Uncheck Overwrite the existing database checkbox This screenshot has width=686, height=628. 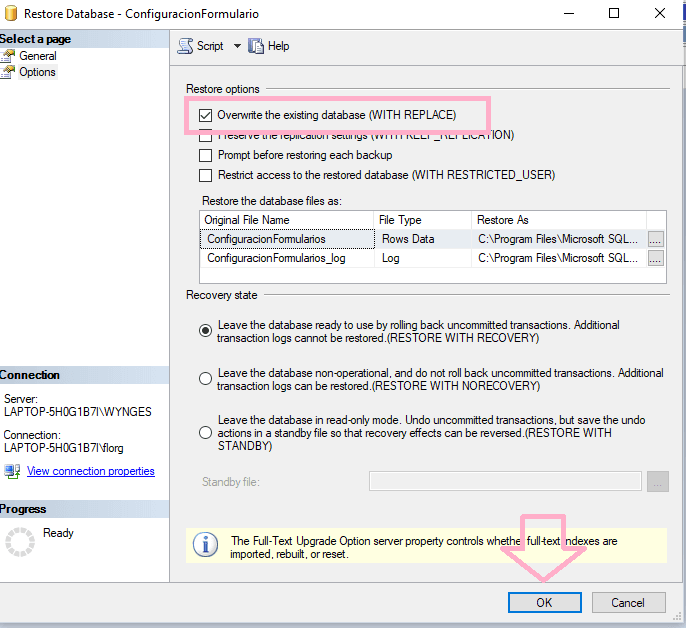[206, 115]
